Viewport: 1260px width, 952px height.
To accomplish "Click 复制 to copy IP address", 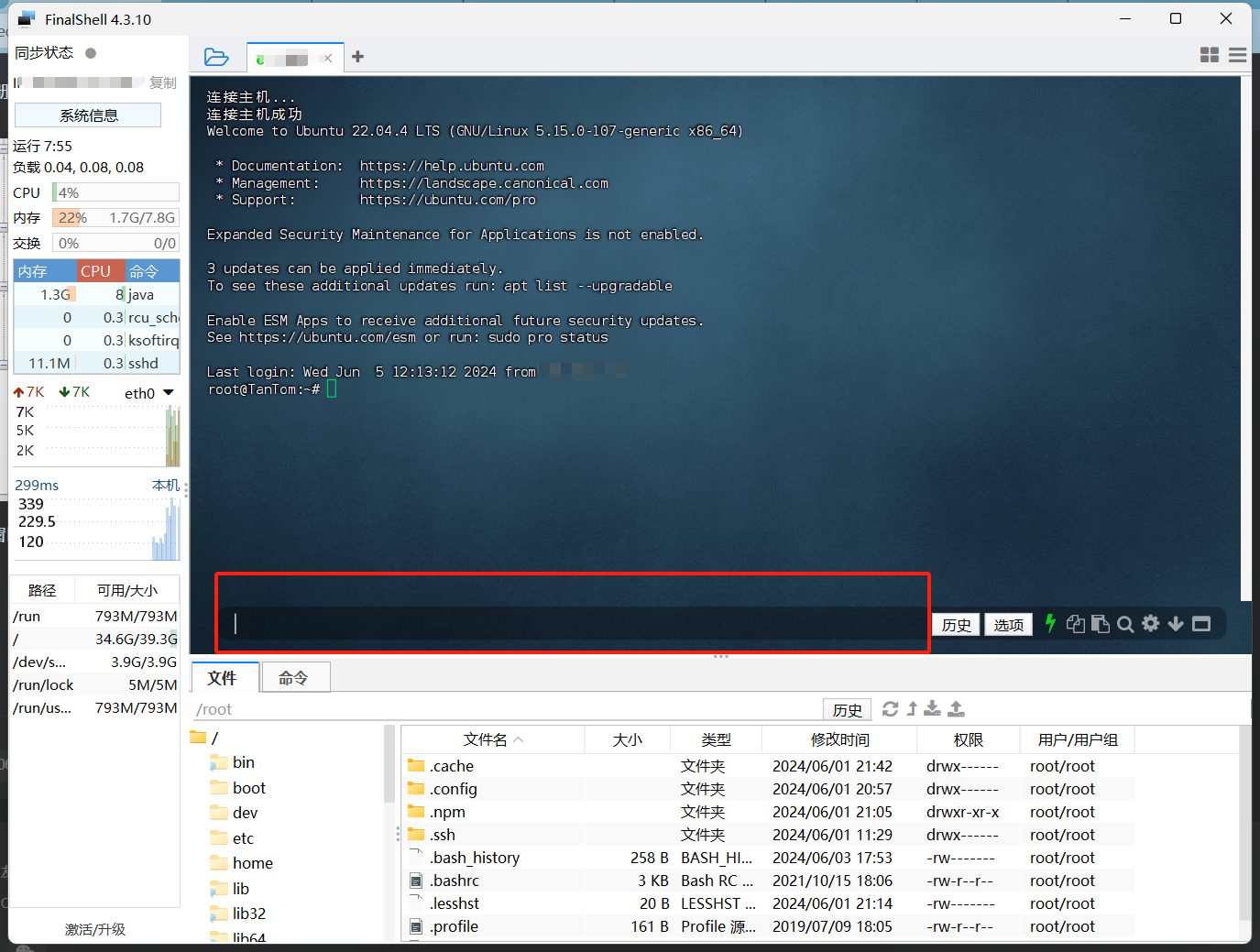I will [163, 82].
